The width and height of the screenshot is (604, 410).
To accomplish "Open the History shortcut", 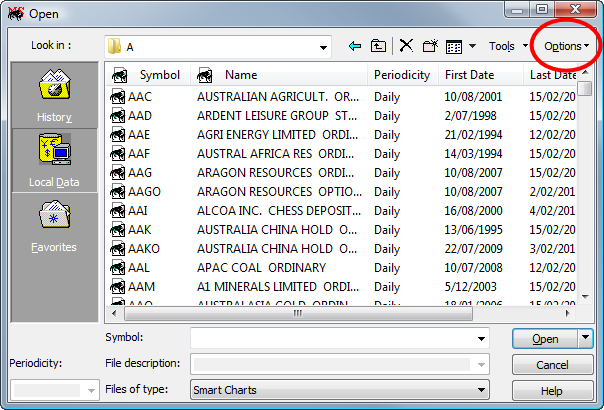I will coord(55,96).
